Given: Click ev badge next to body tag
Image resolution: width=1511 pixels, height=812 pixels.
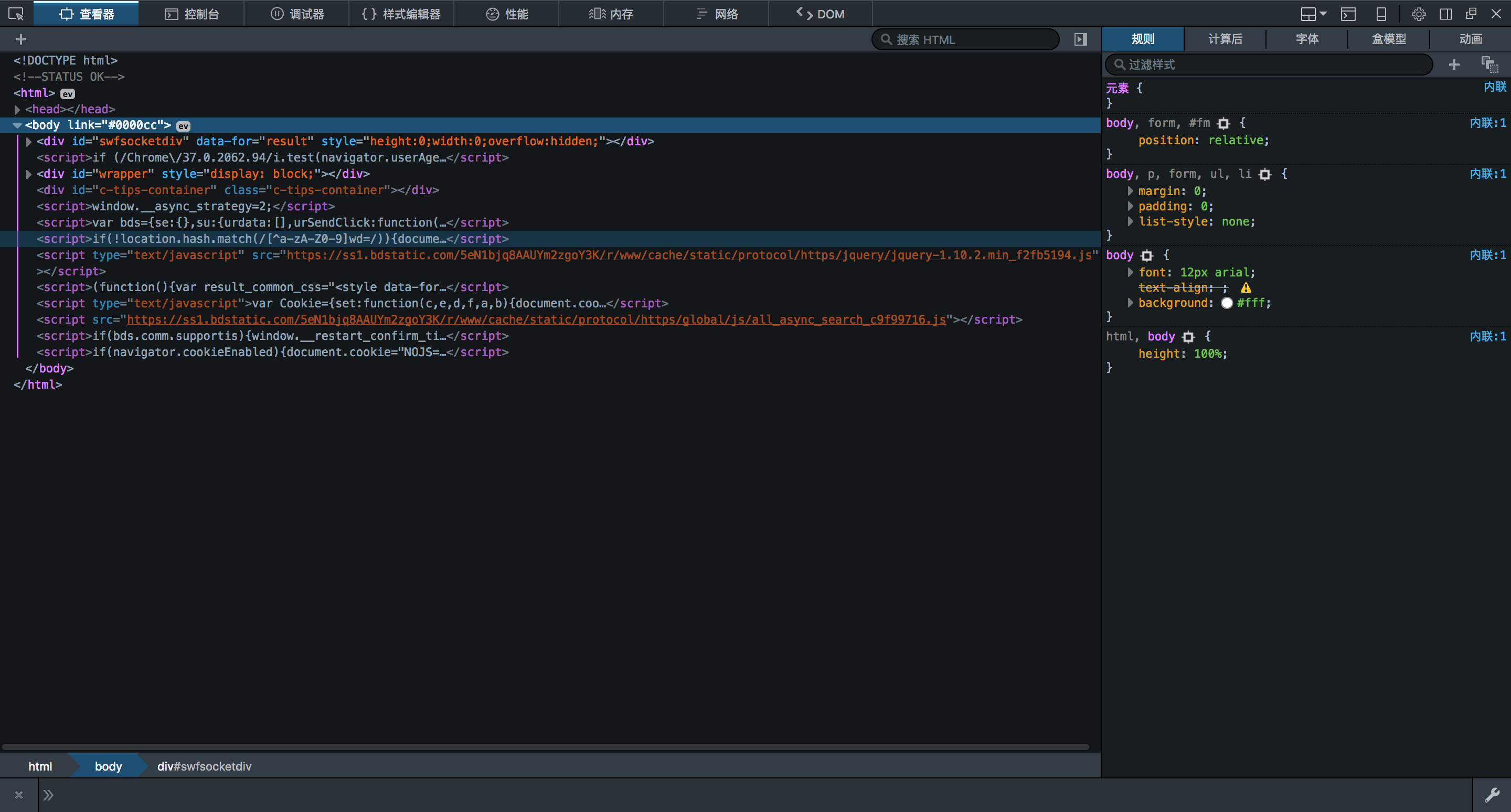Looking at the screenshot, I should tap(183, 125).
